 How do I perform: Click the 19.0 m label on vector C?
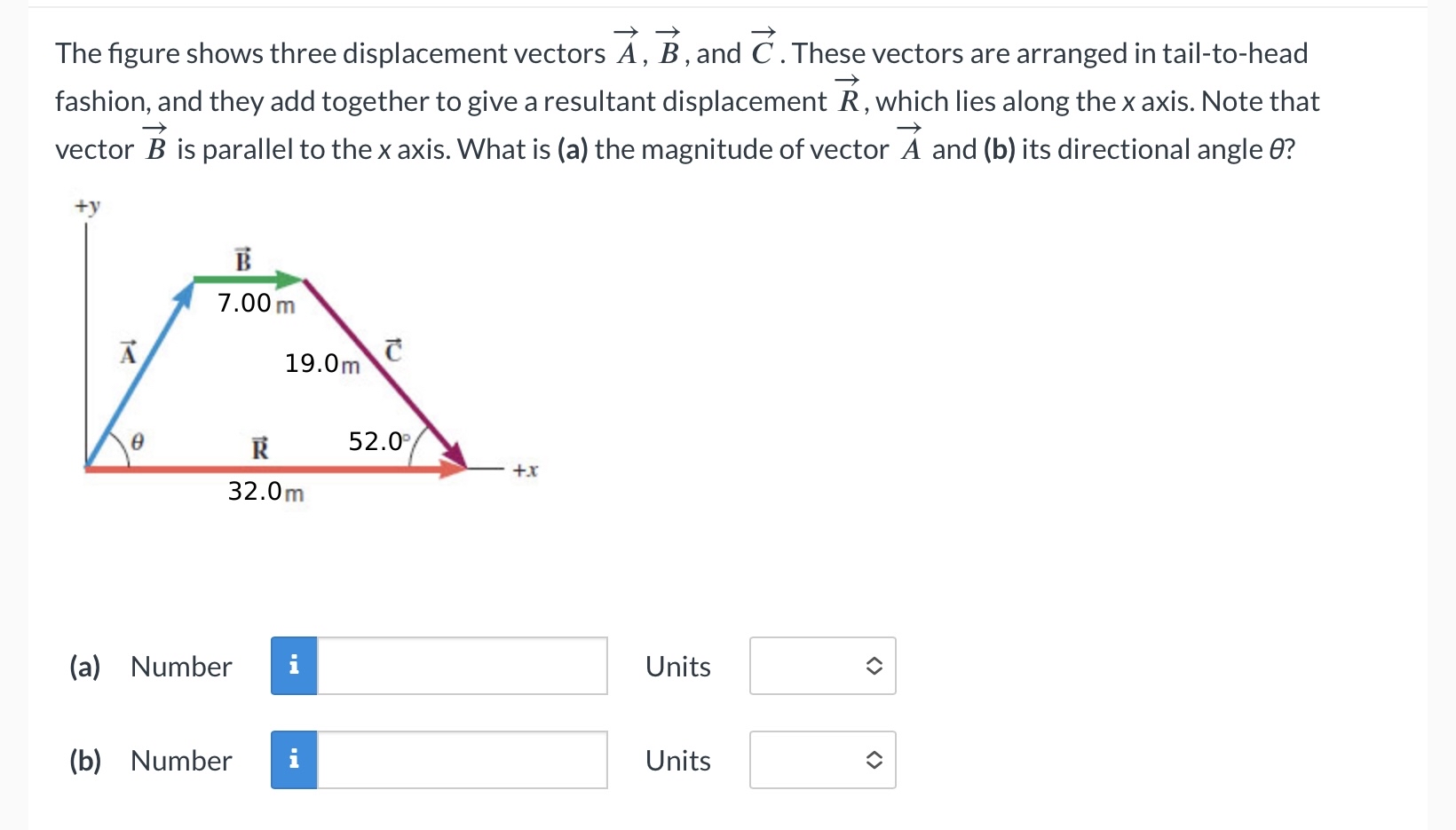tap(322, 363)
